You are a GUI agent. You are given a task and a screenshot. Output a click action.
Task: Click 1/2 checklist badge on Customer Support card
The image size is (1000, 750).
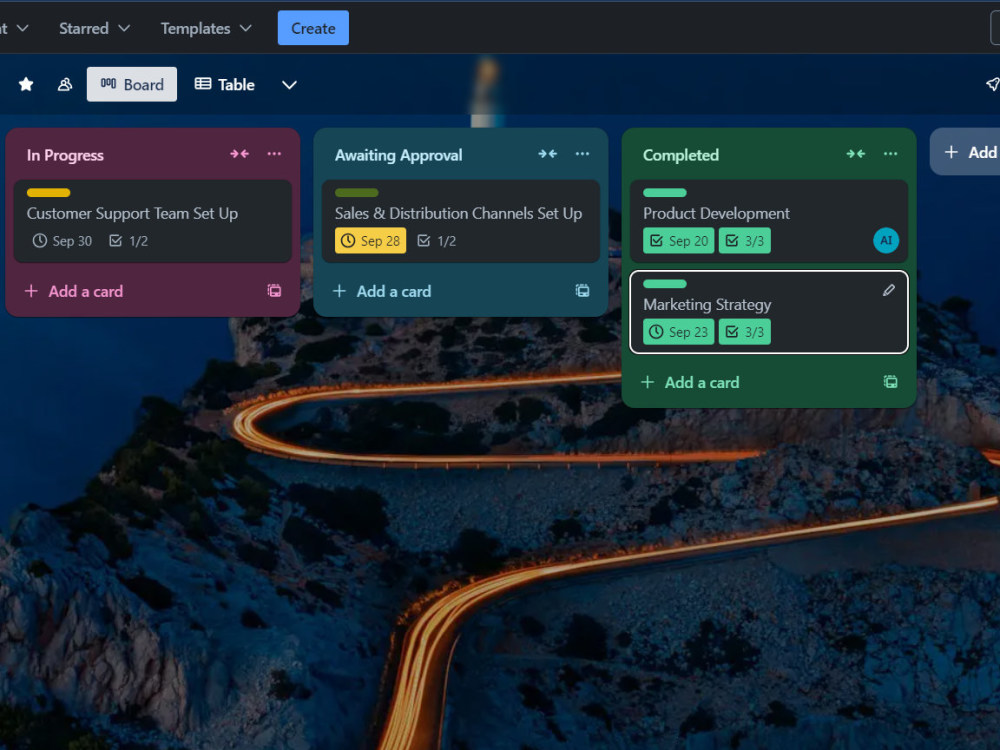[128, 241]
